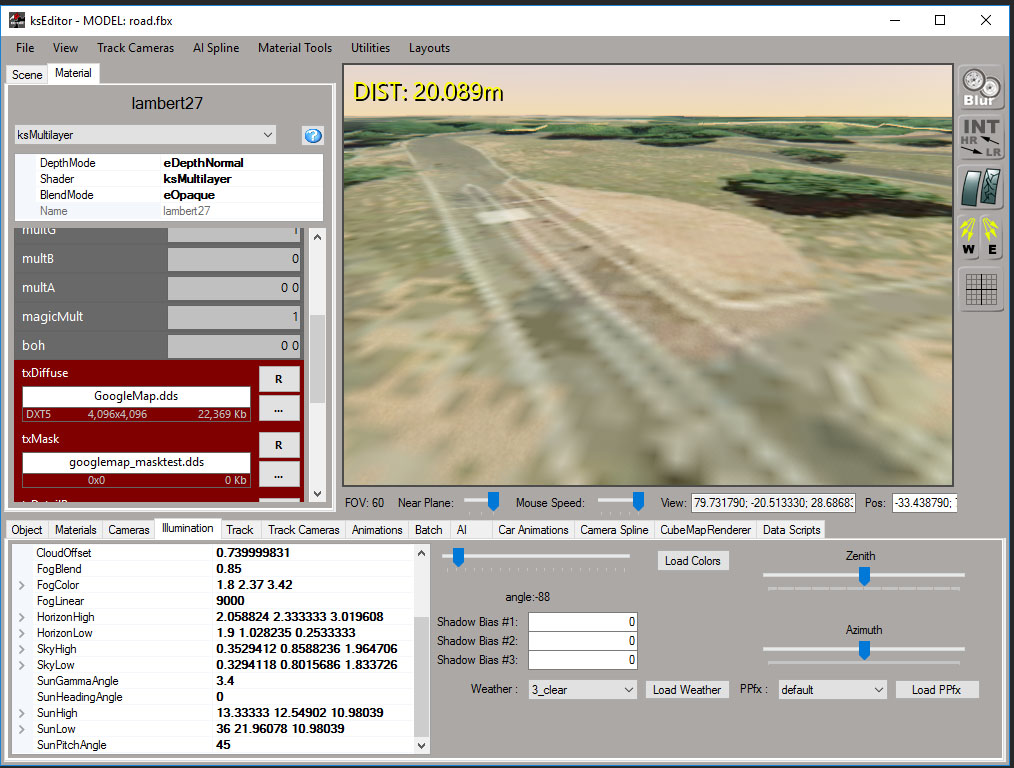Switch to the Object tab
1014x768 pixels.
(27, 530)
